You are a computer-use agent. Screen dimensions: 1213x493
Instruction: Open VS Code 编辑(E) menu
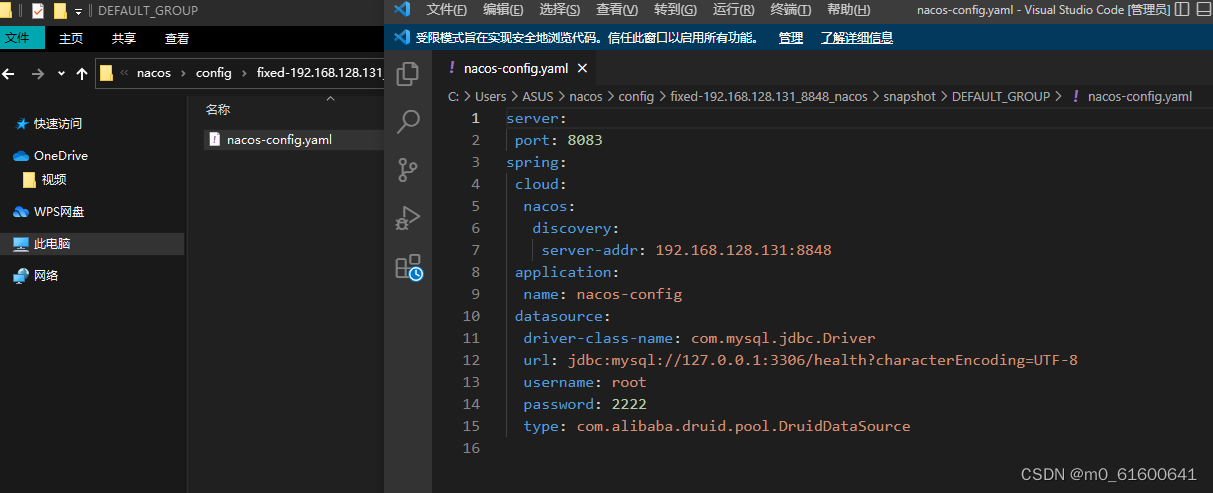click(x=503, y=10)
